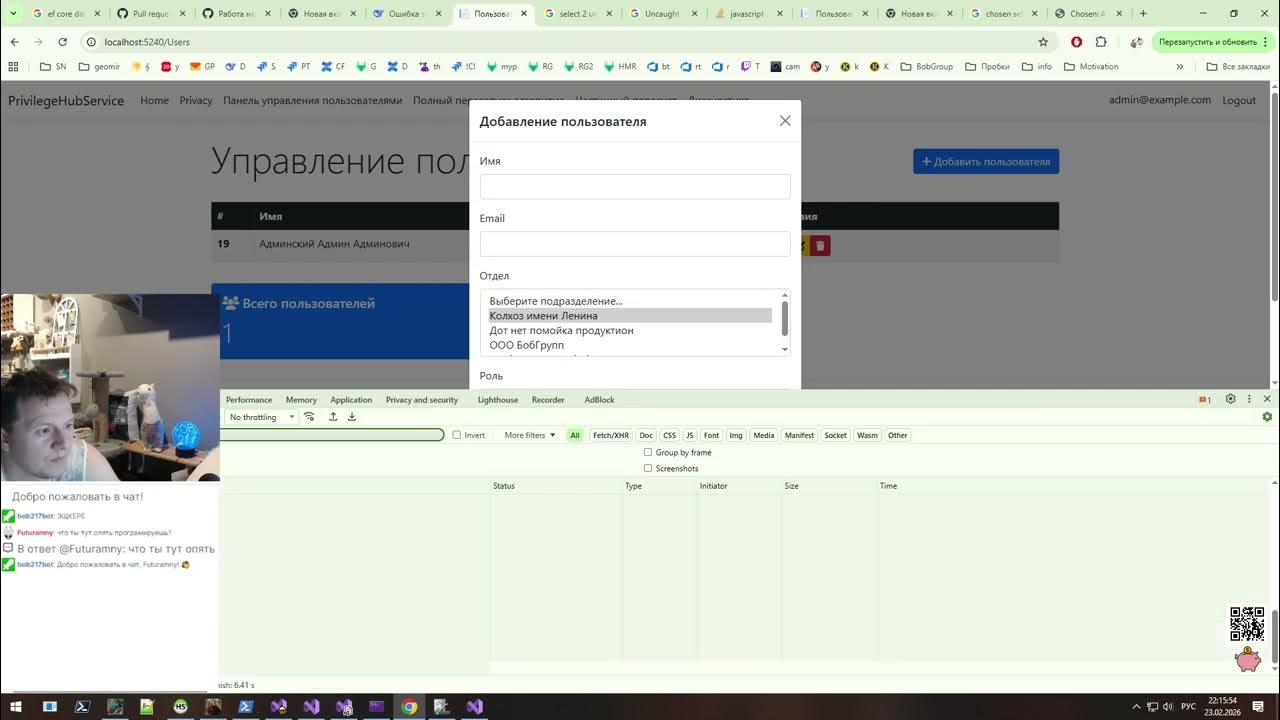Image resolution: width=1280 pixels, height=720 pixels.
Task: Open a new Chrome tab
Action: pyautogui.click(x=1143, y=14)
